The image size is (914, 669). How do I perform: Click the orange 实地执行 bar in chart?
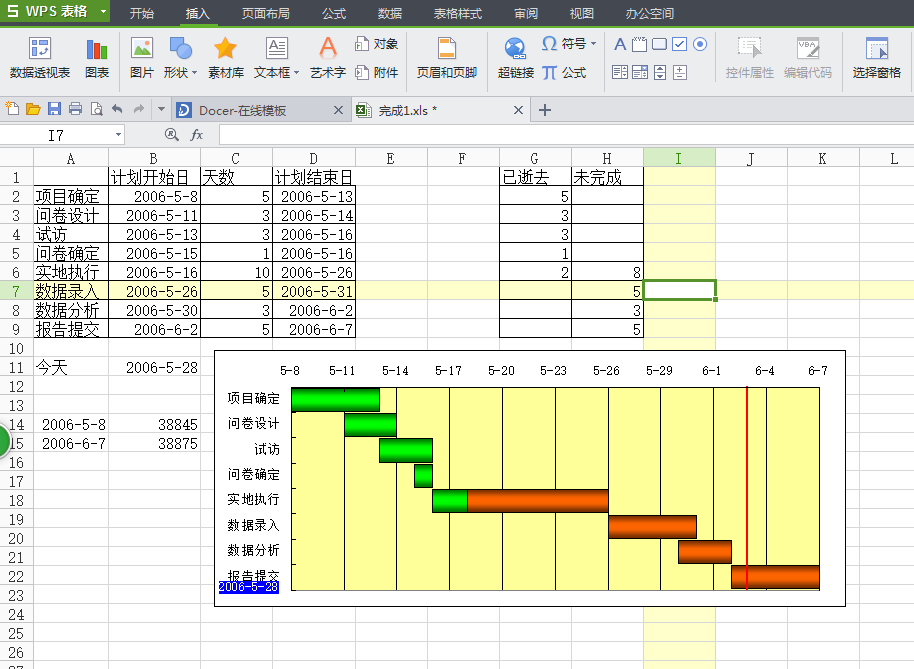tap(537, 500)
